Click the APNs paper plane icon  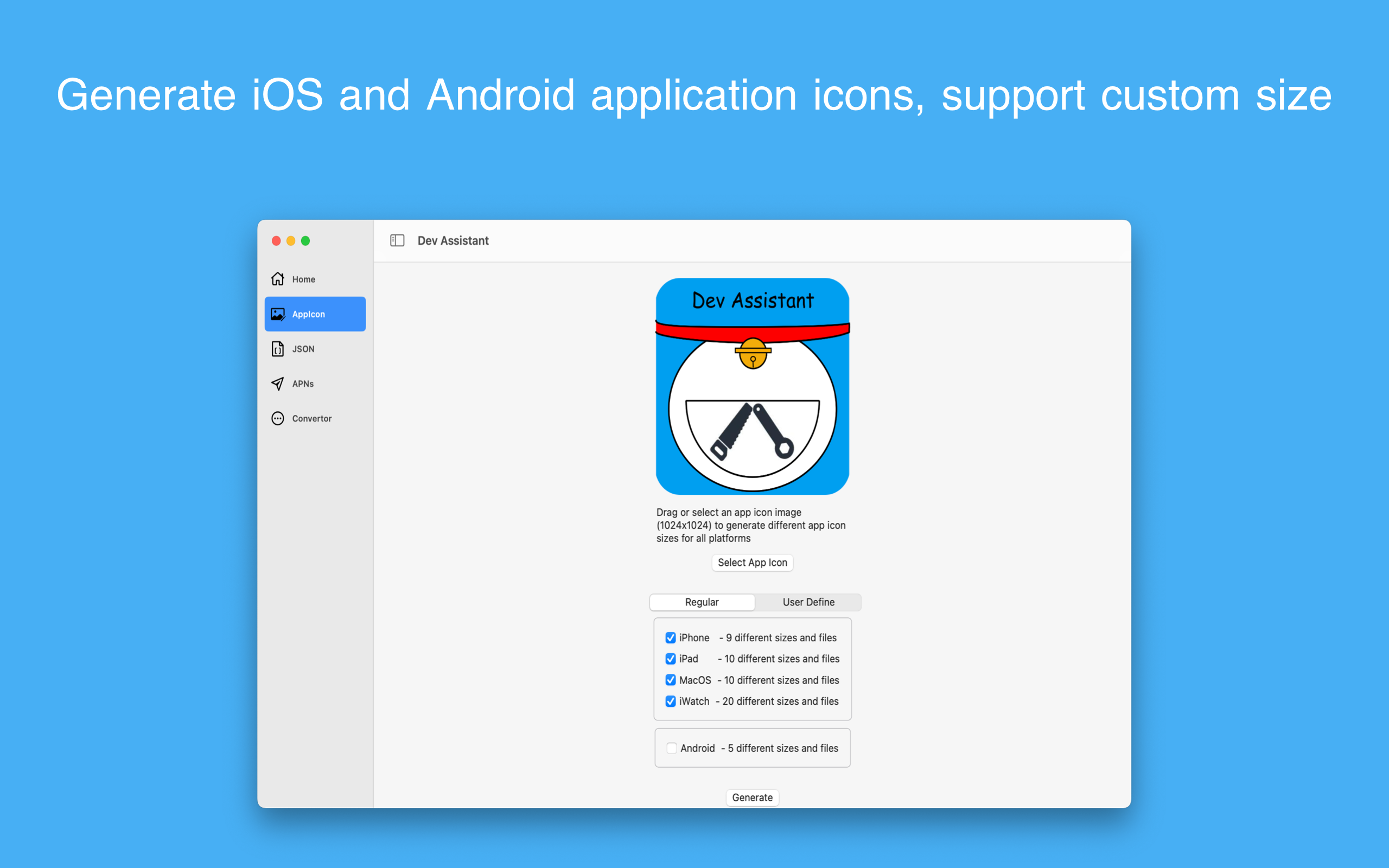pos(278,384)
